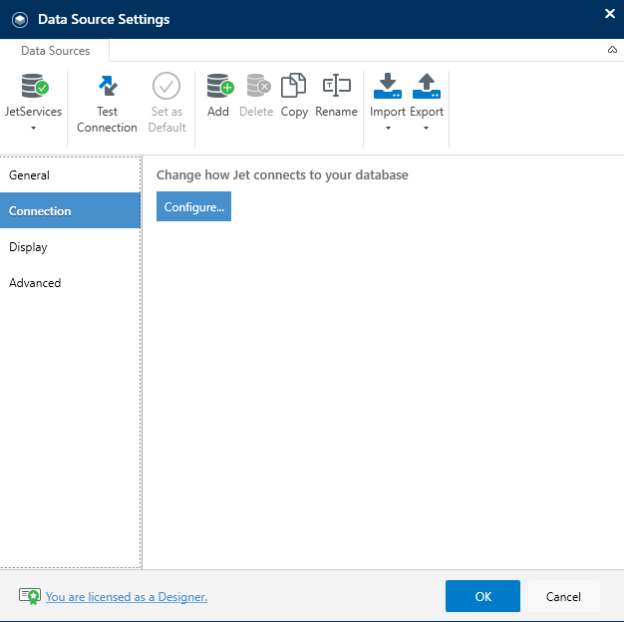
Task: Click the Jet logo in the title bar
Action: (20, 19)
